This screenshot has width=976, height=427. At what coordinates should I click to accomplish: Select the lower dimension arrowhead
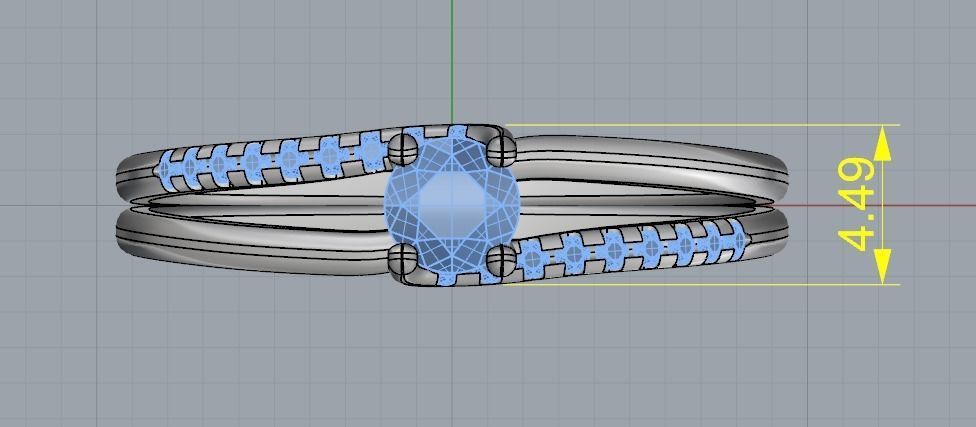(x=883, y=266)
